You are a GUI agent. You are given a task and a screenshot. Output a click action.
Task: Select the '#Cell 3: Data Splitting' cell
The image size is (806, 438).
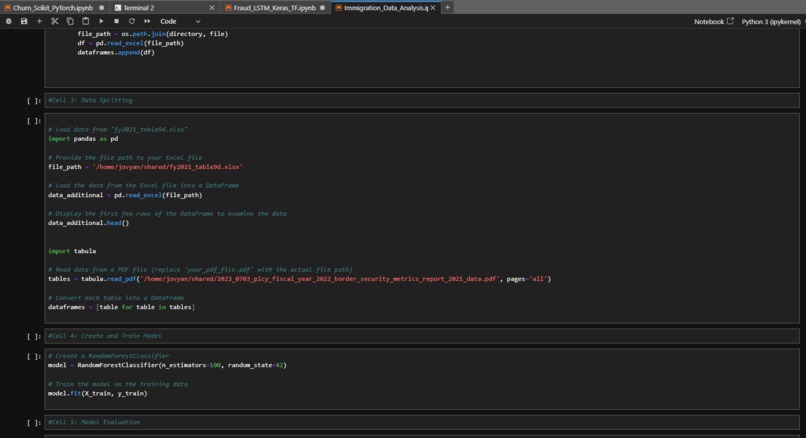point(422,100)
